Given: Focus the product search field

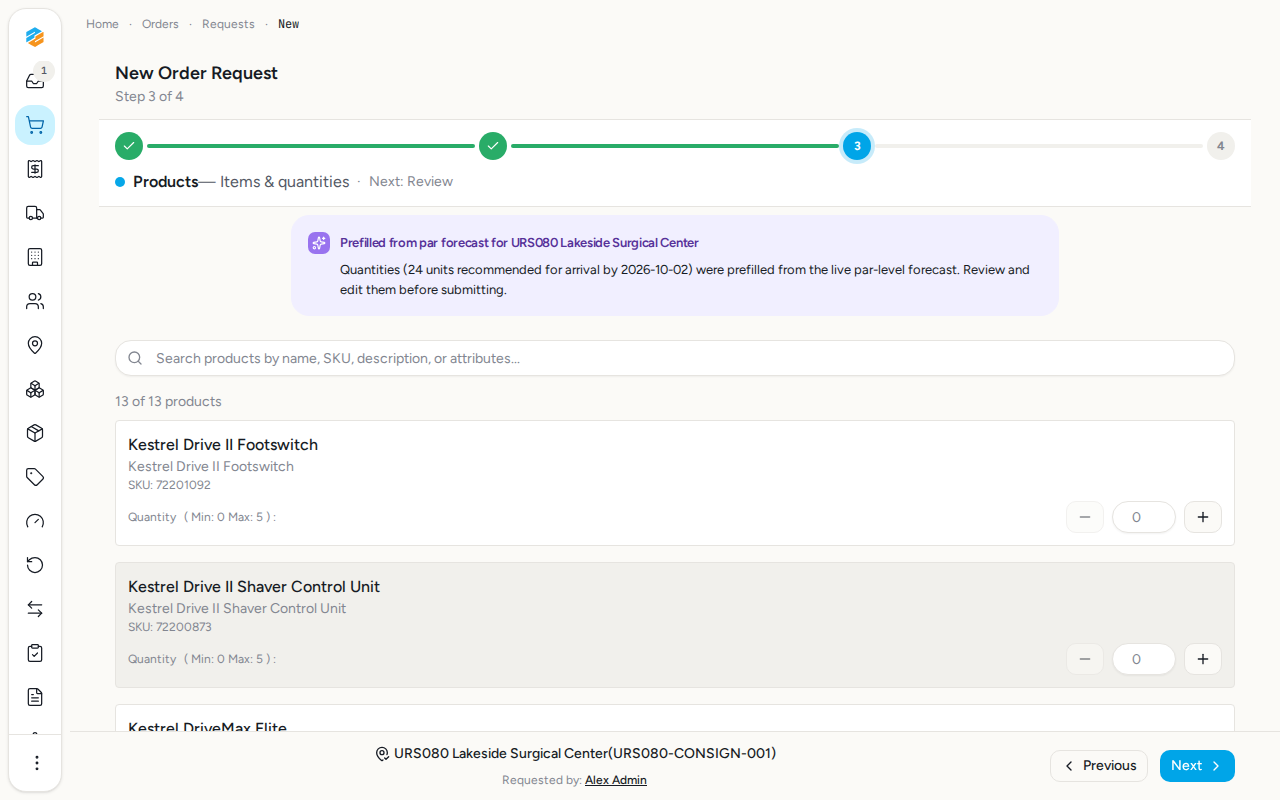Looking at the screenshot, I should (675, 358).
